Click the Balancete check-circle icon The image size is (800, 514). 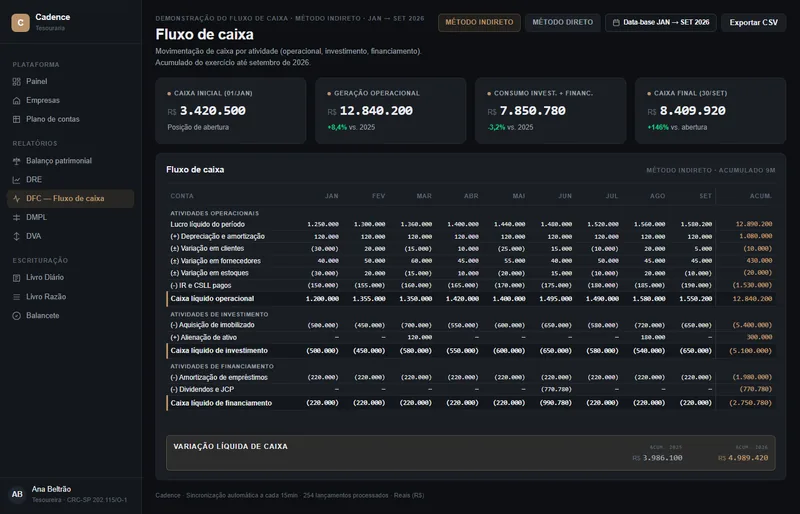coord(16,315)
